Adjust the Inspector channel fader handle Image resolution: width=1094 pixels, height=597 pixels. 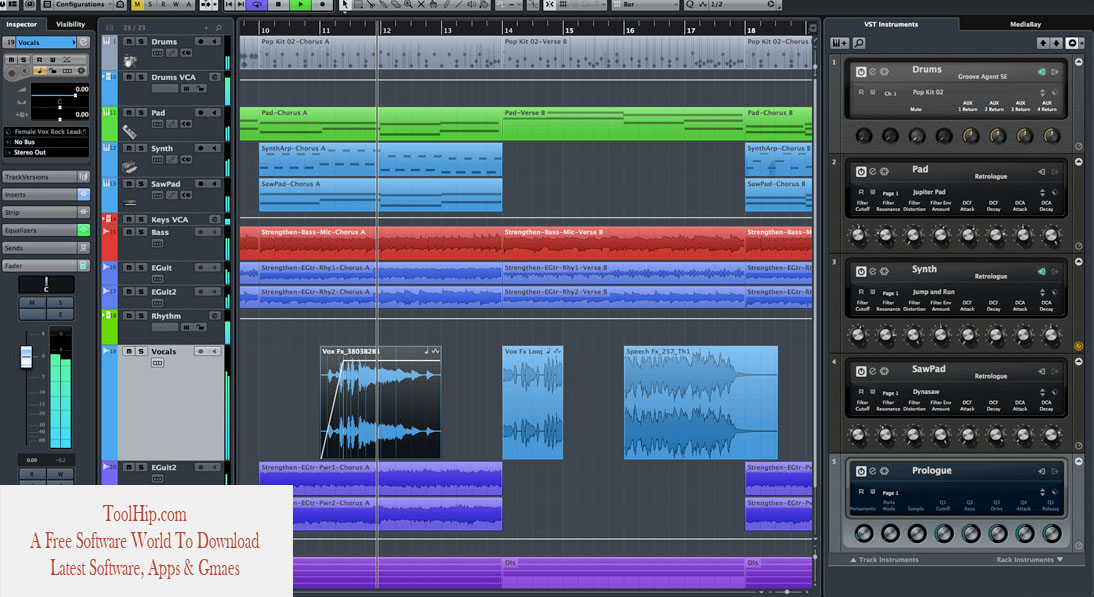click(27, 356)
